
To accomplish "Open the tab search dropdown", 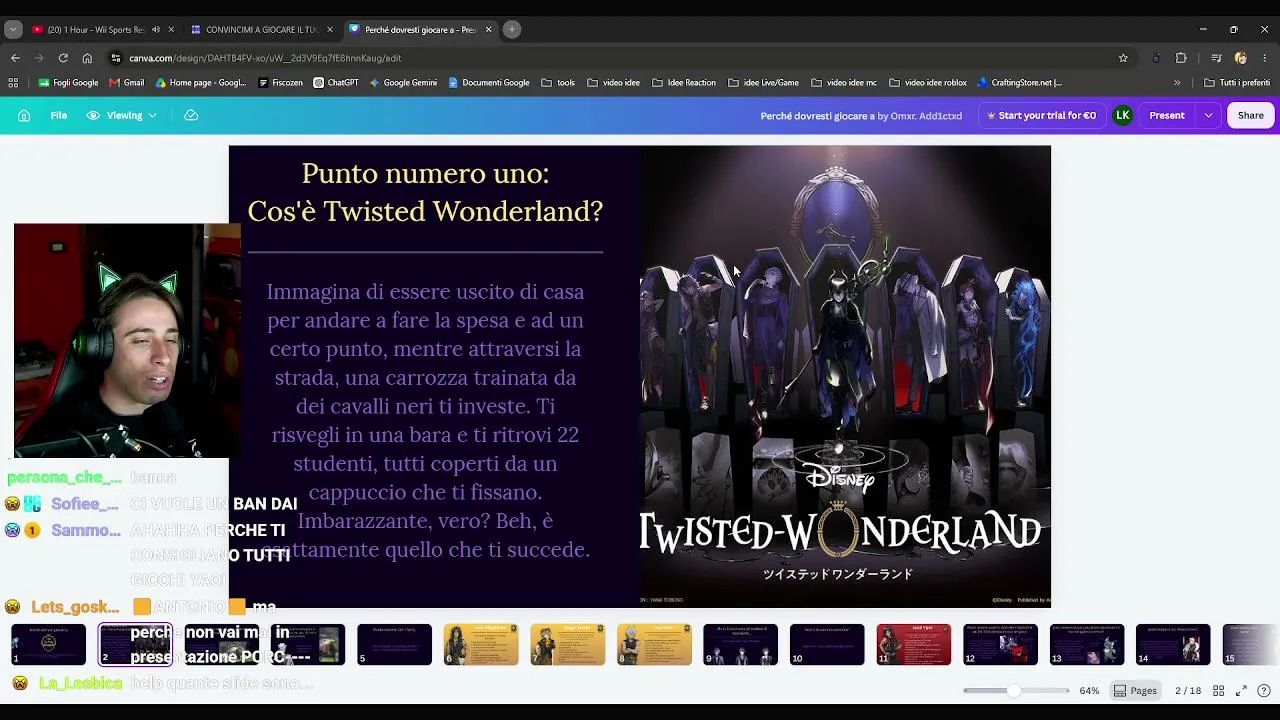I will pos(13,30).
